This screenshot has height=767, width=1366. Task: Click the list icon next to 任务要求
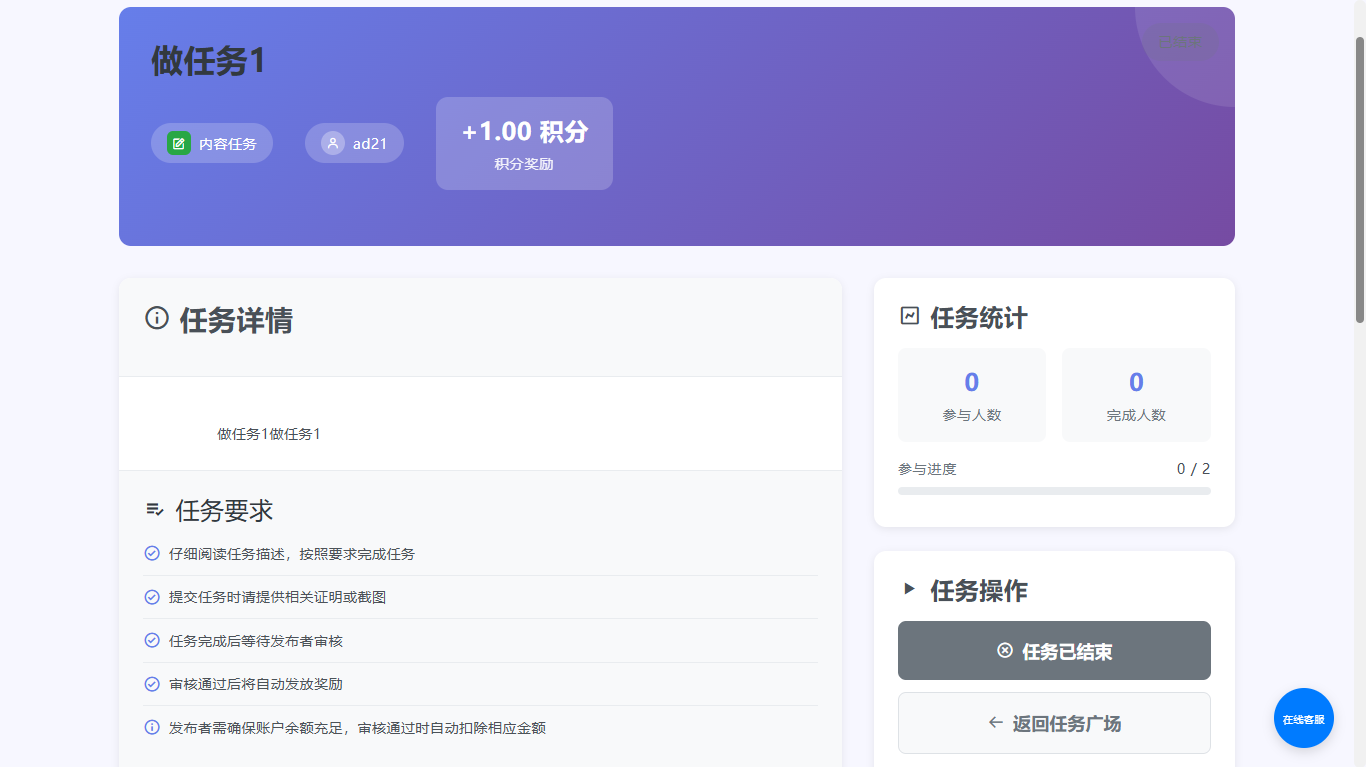tap(153, 510)
